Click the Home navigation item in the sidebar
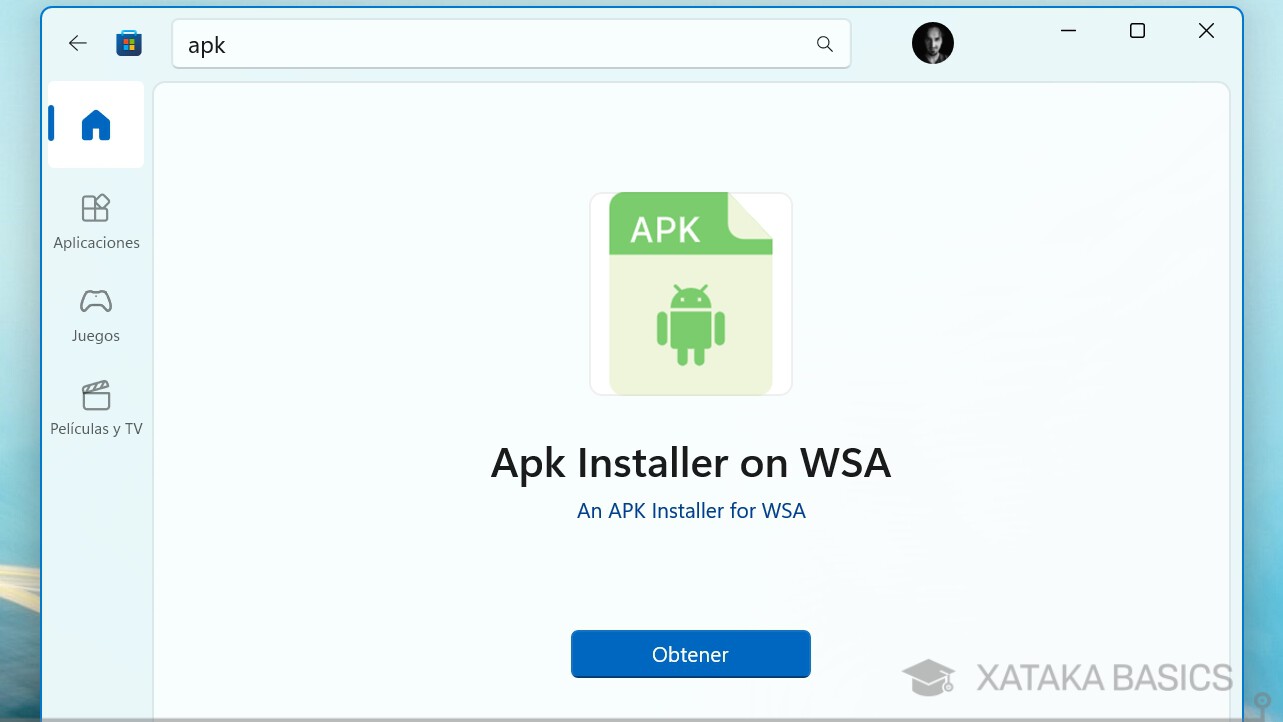1283x722 pixels. click(95, 124)
